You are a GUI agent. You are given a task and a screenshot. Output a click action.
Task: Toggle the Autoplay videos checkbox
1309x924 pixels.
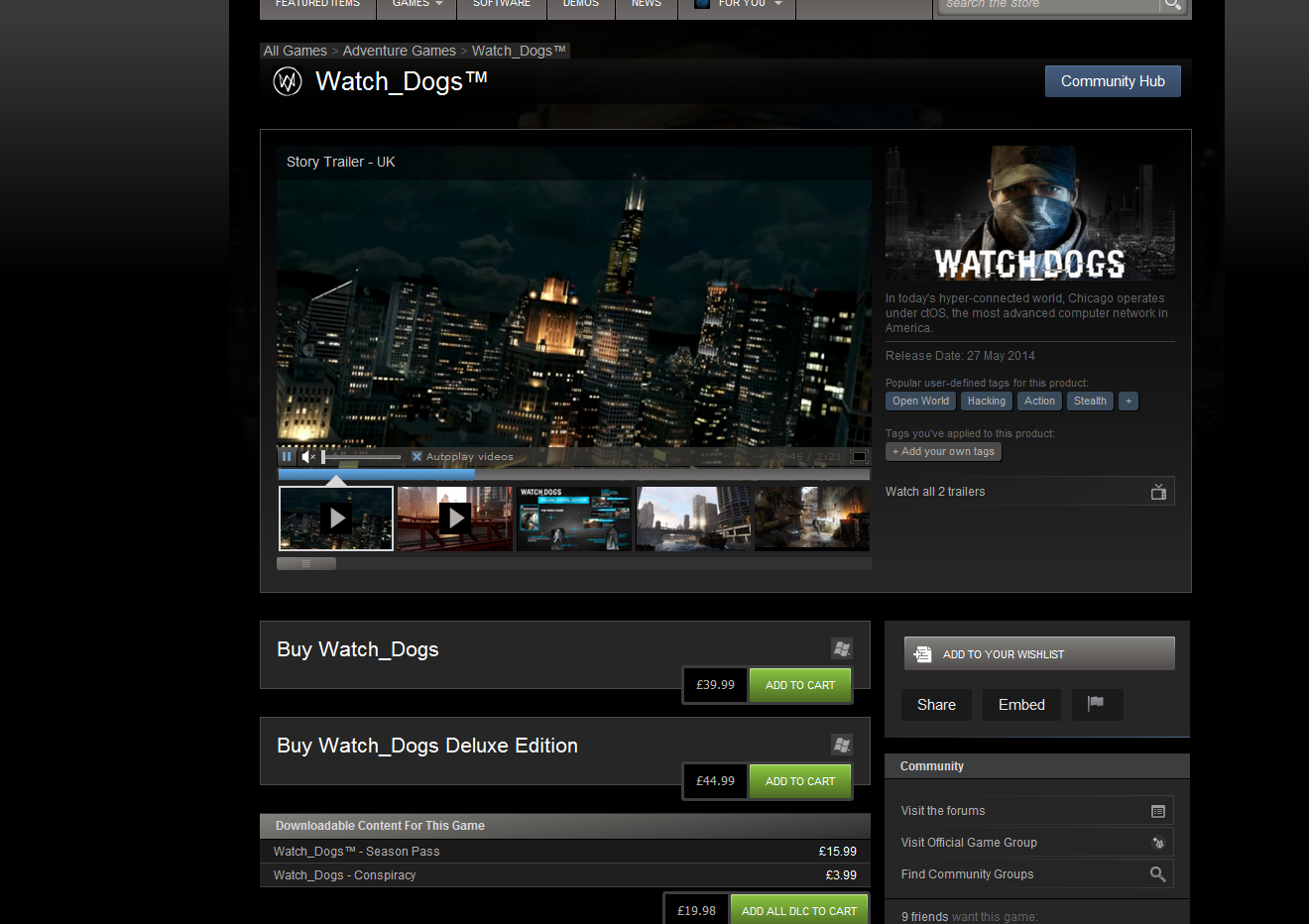click(417, 457)
